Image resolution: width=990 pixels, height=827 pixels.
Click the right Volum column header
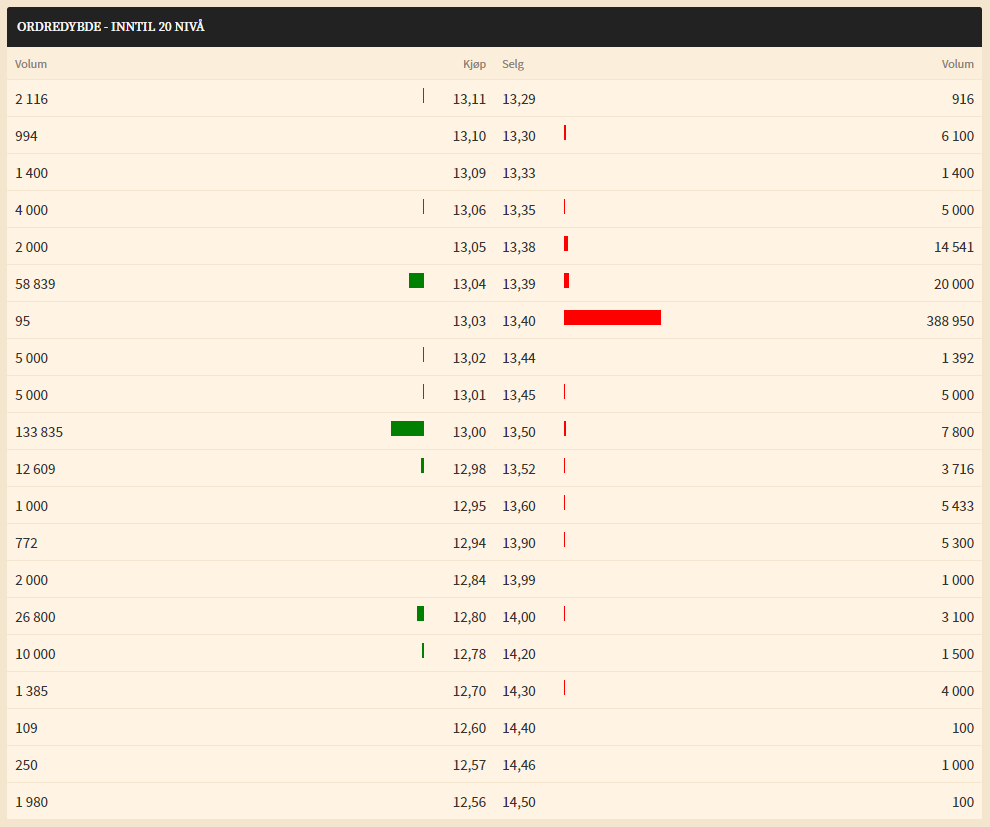coord(958,64)
